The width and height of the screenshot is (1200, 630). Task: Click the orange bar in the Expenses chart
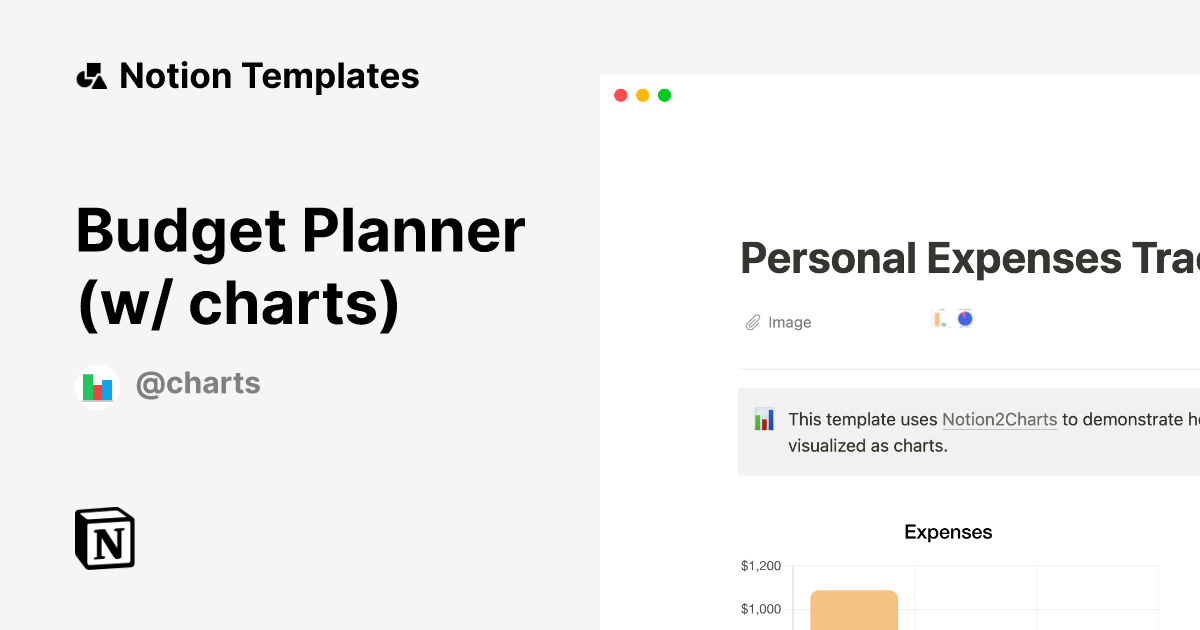click(x=854, y=610)
